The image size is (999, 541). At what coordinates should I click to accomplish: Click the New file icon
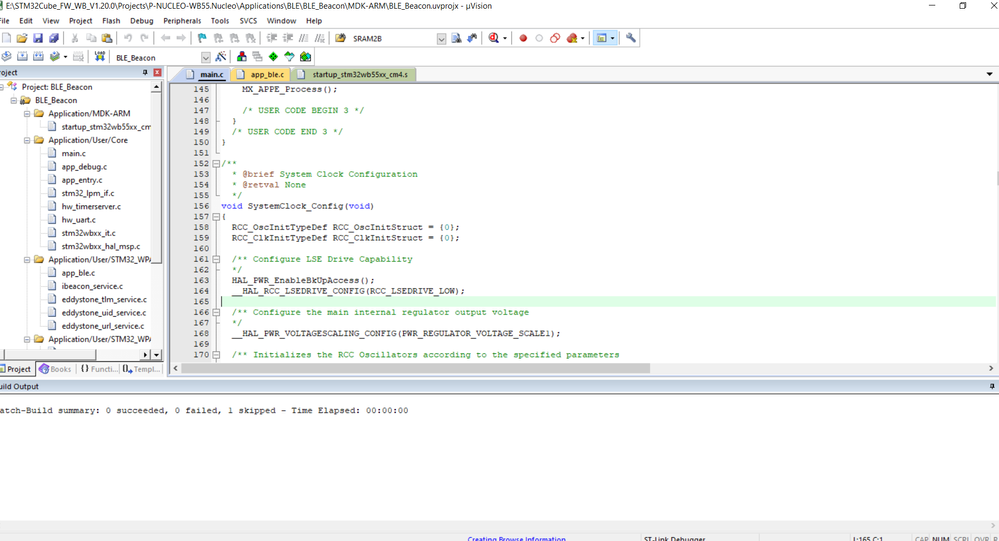pyautogui.click(x=7, y=38)
